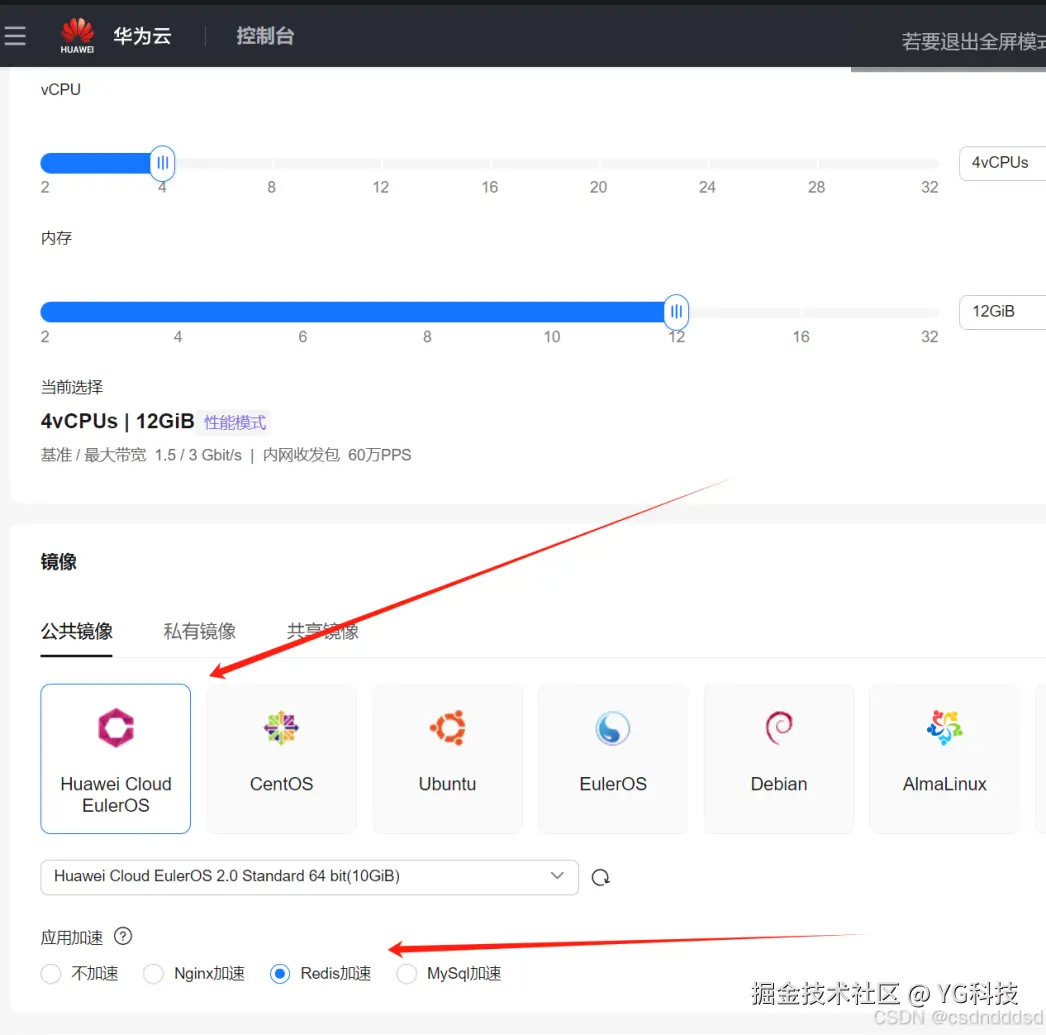Click the 性能模式 tag
Screen dimensions: 1046x1035
click(235, 422)
